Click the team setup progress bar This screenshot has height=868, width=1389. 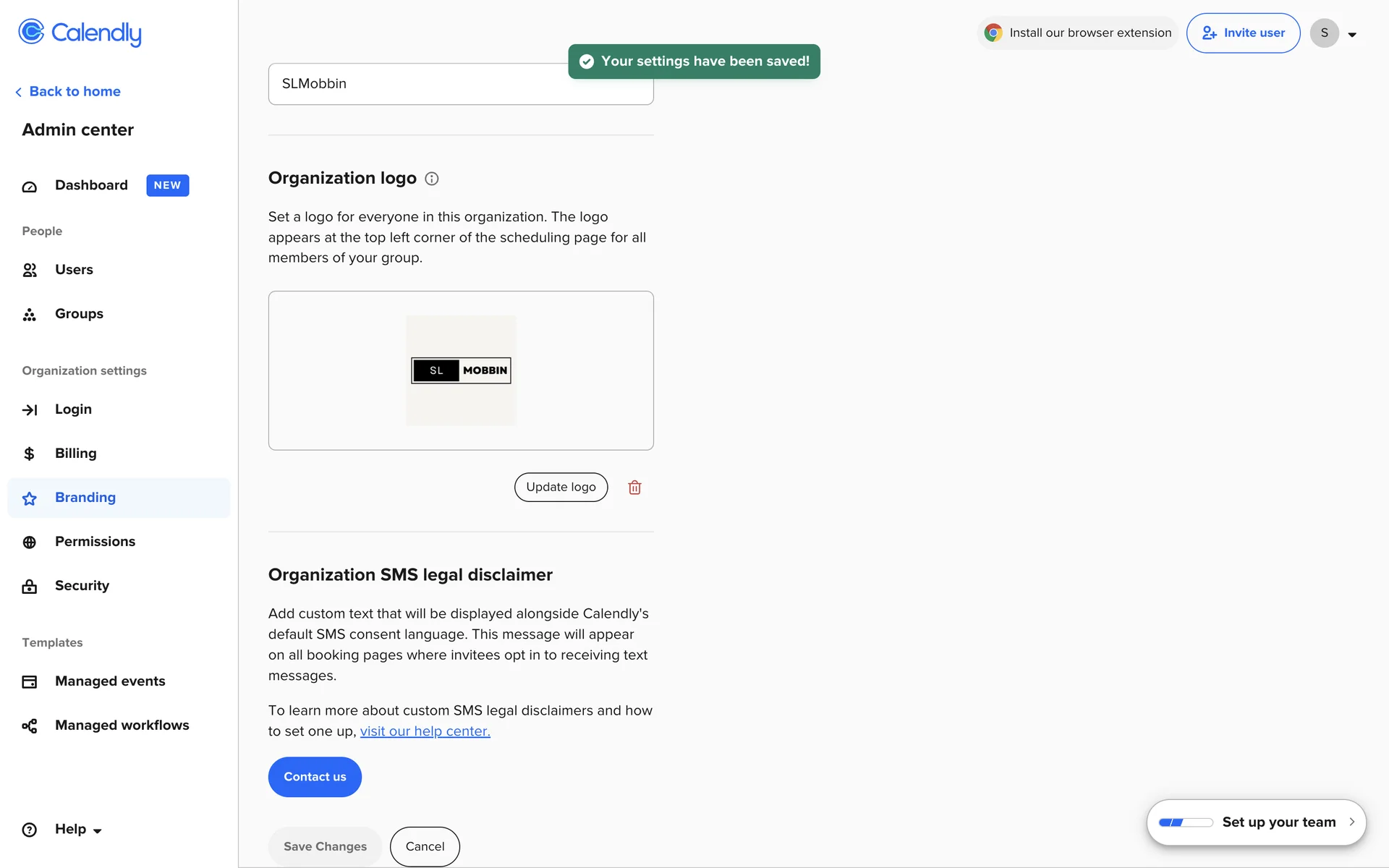(1186, 822)
